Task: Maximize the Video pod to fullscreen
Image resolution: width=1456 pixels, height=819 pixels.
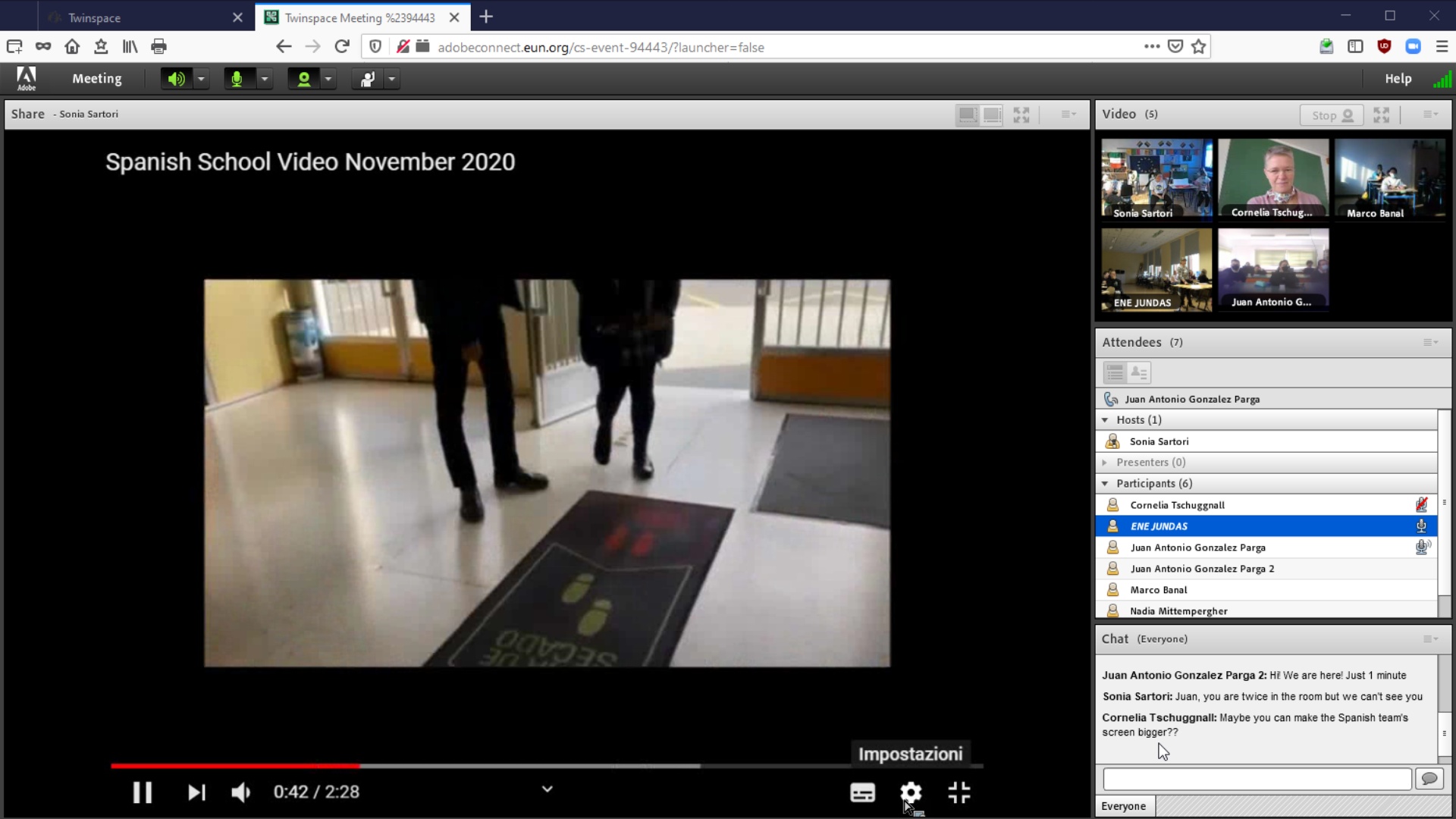Action: click(1381, 115)
